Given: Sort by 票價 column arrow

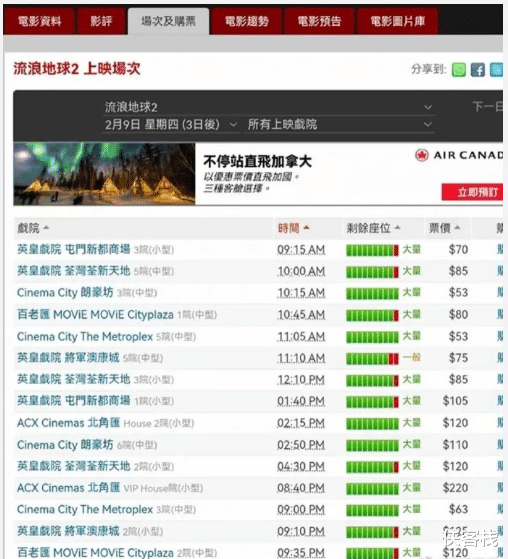Looking at the screenshot, I should pyautogui.click(x=457, y=227).
